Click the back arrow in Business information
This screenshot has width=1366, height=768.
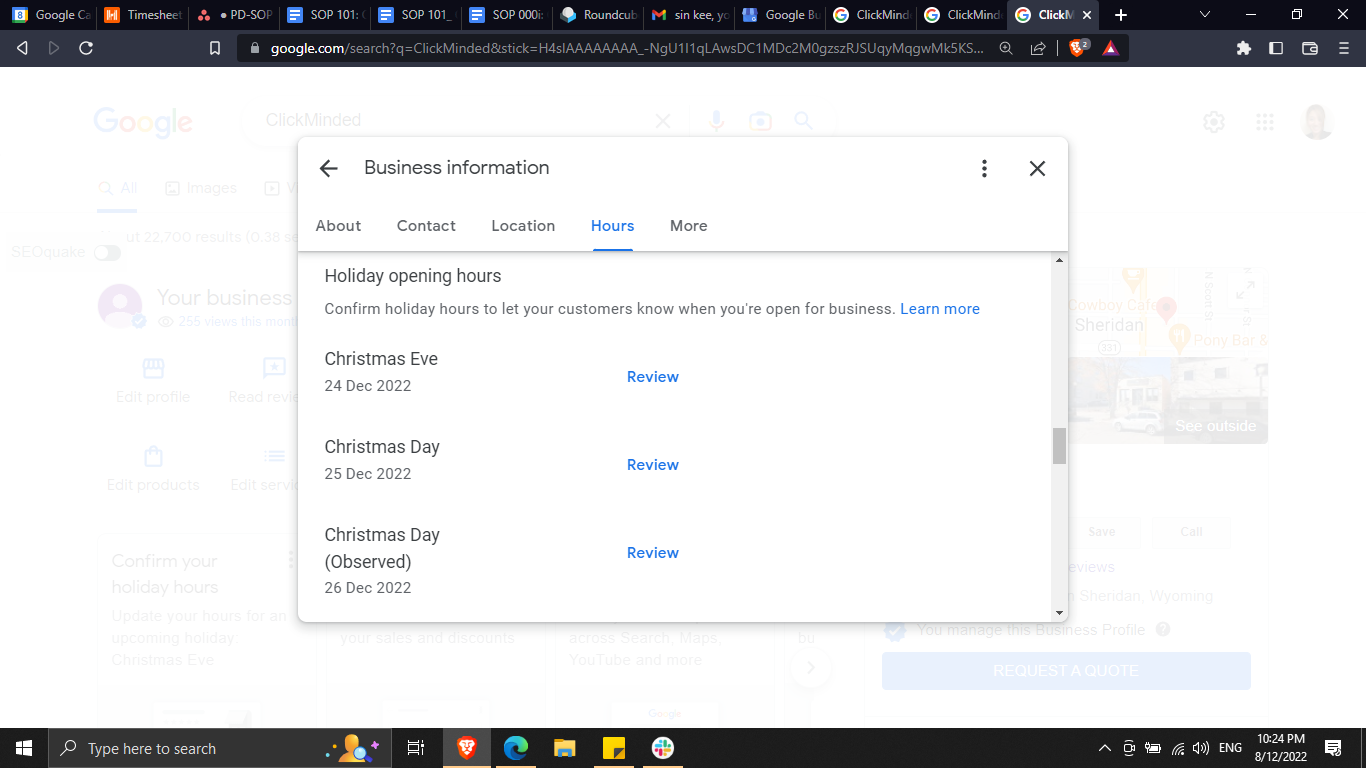point(328,169)
